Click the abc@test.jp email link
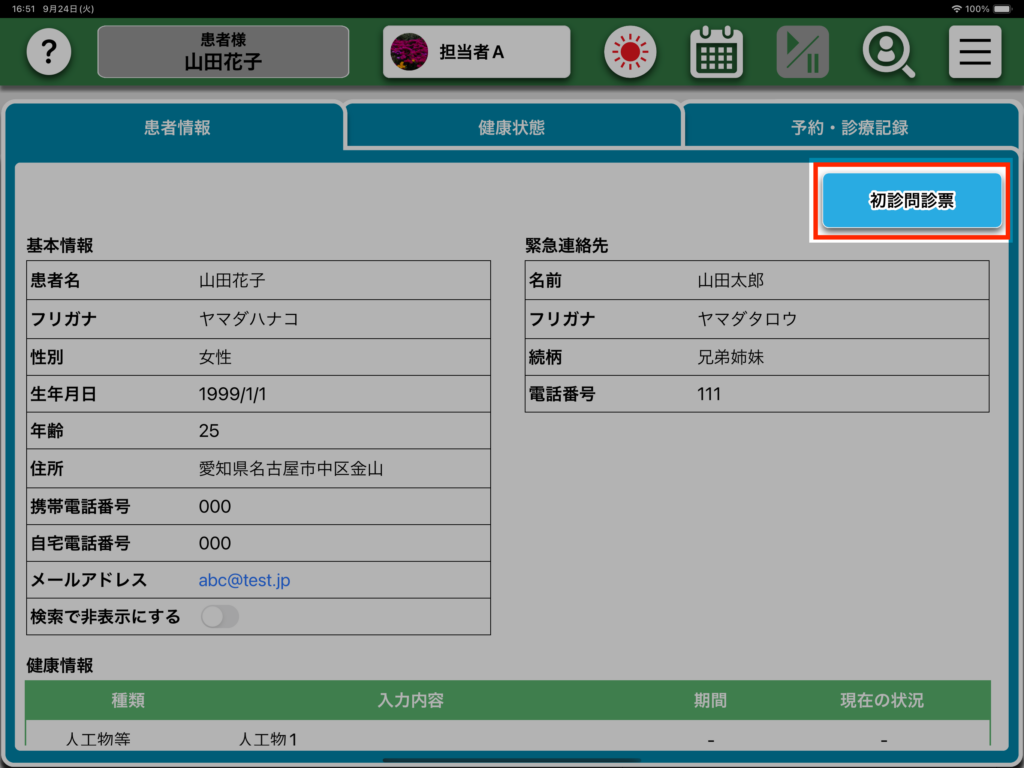This screenshot has width=1024, height=768. pyautogui.click(x=244, y=580)
